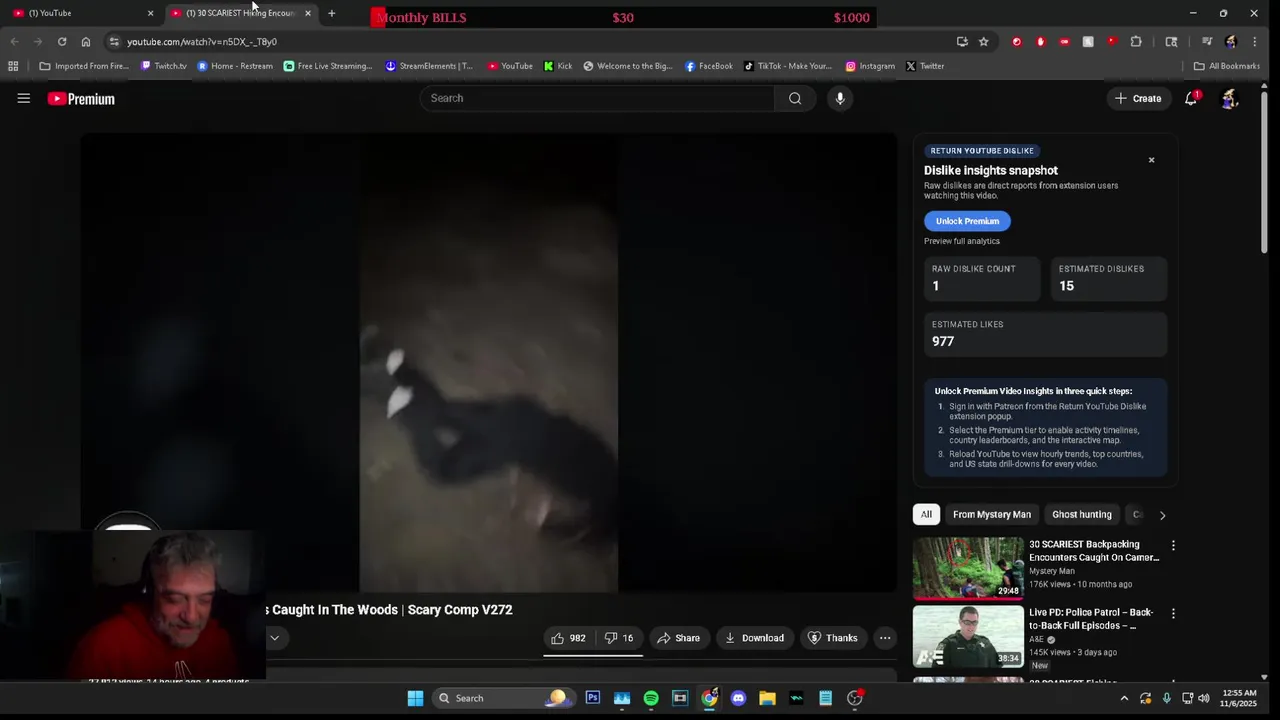Click the address bar URL
Image resolution: width=1280 pixels, height=720 pixels.
click(202, 42)
